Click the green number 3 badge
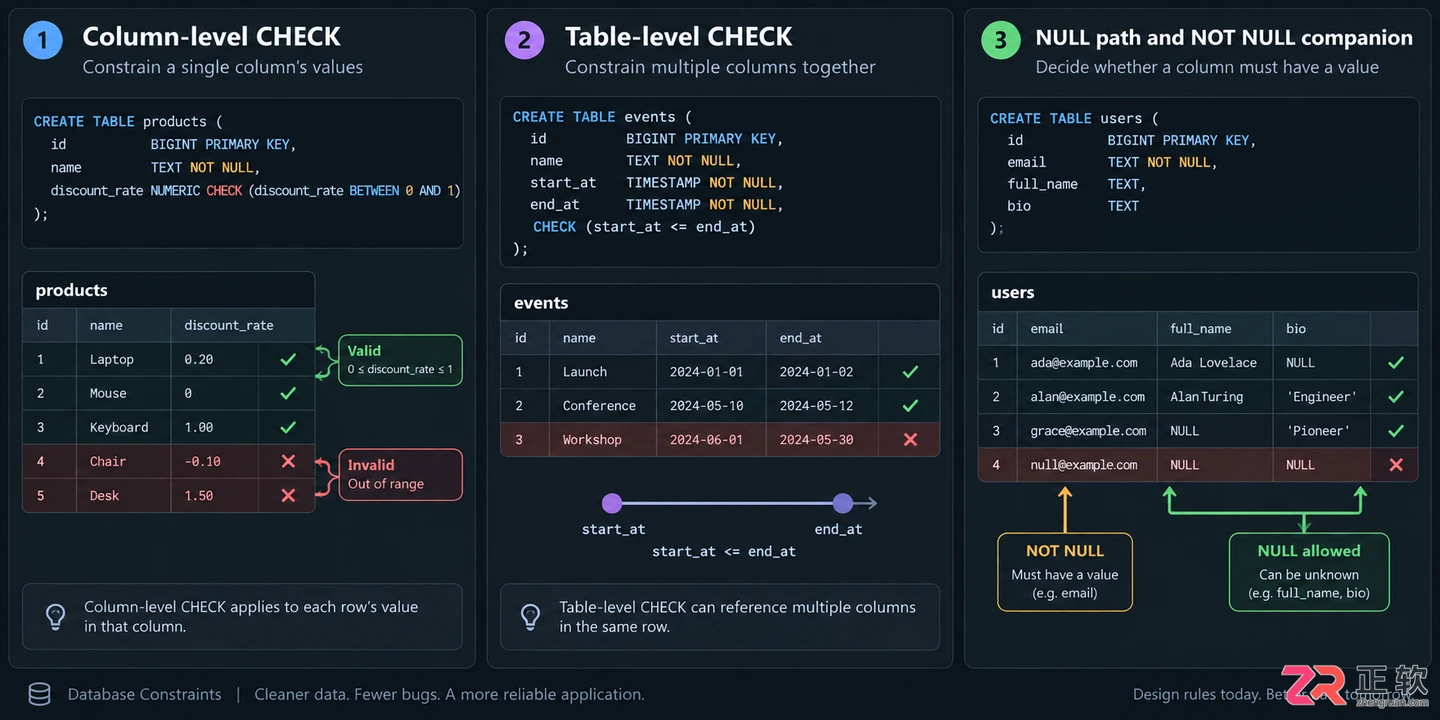This screenshot has height=720, width=1440. click(1000, 40)
